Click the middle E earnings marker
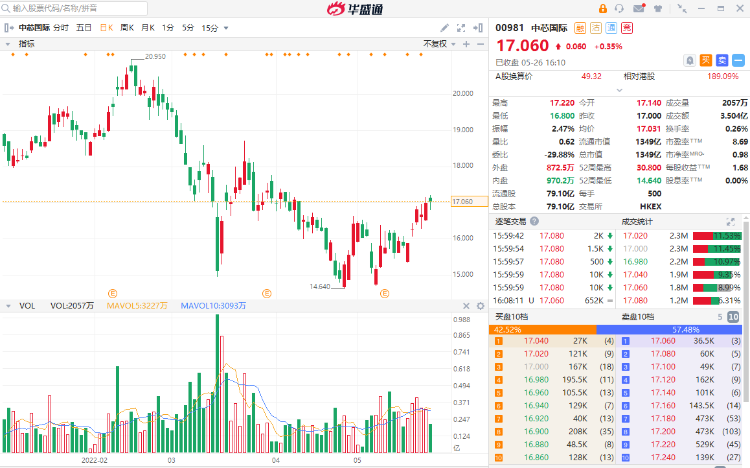 [x=267, y=293]
